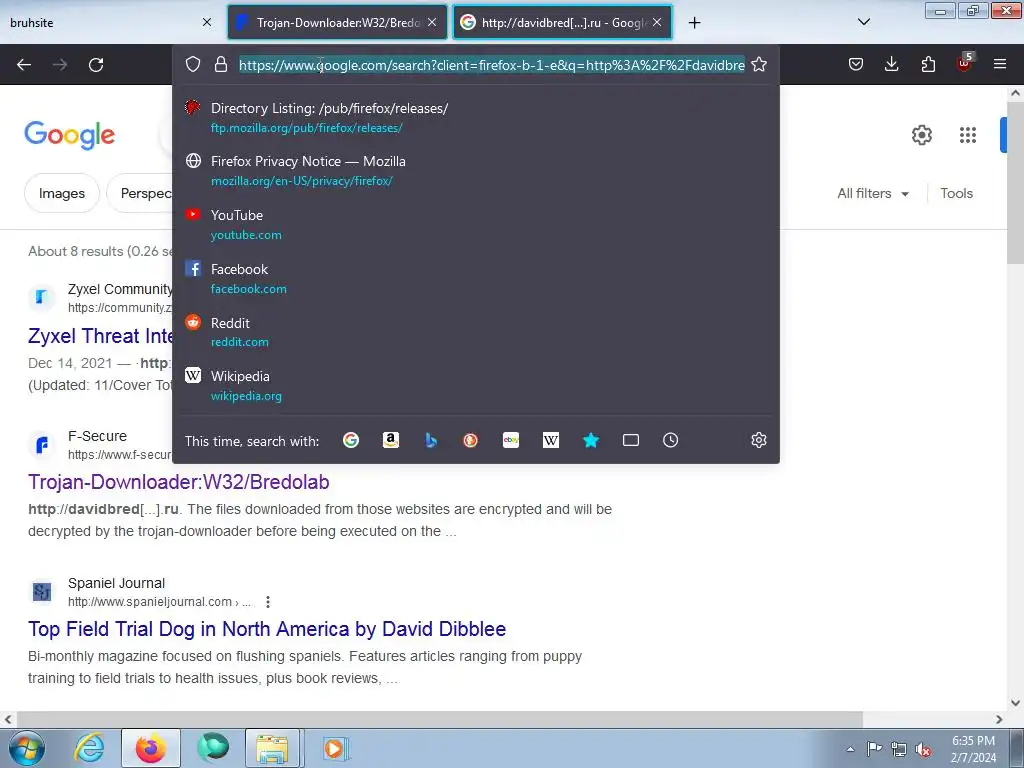Image resolution: width=1024 pixels, height=768 pixels.
Task: Close the bruhsite tab
Action: pyautogui.click(x=207, y=22)
